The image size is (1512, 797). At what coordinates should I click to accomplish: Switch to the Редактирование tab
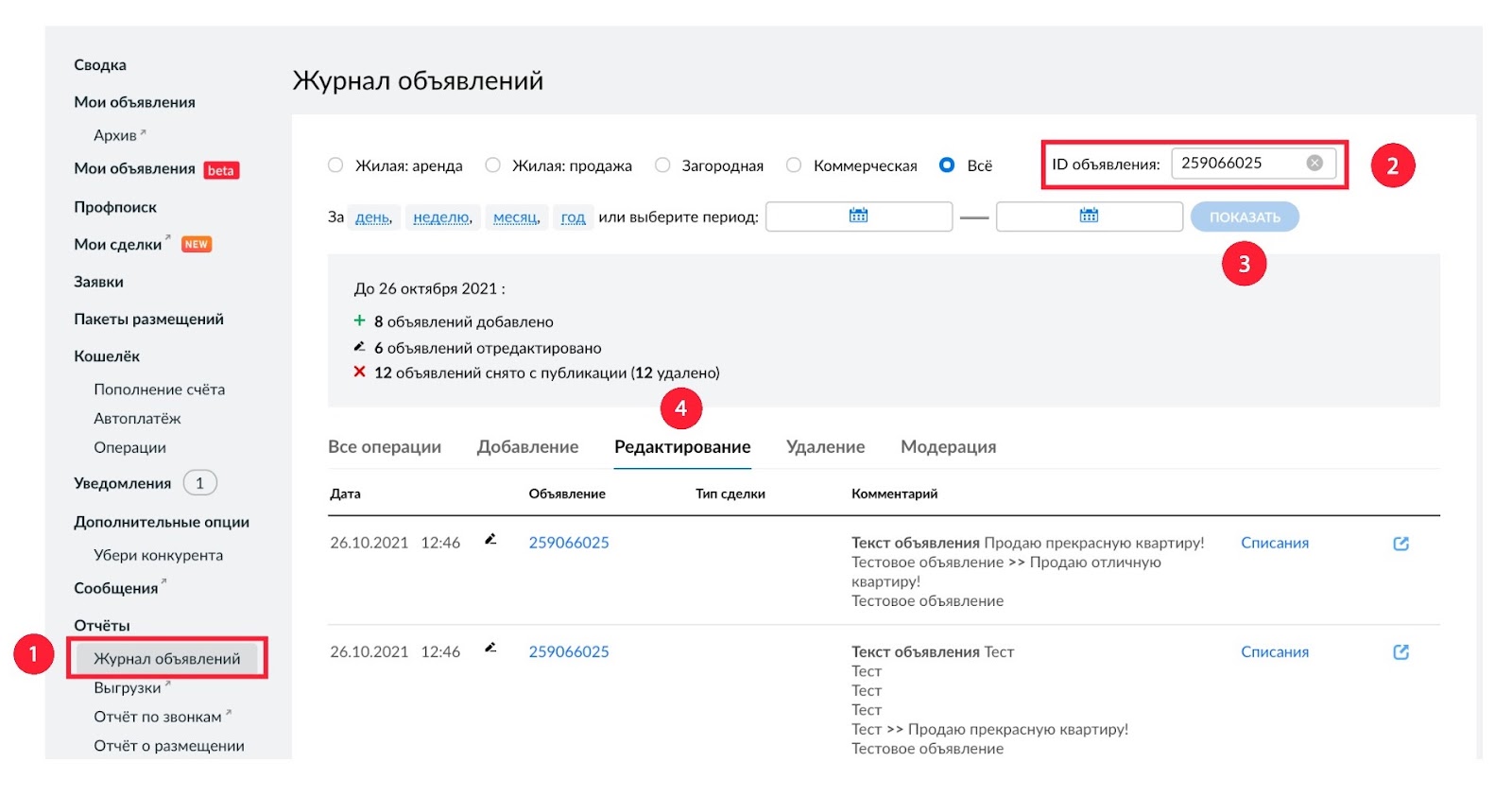(x=682, y=446)
